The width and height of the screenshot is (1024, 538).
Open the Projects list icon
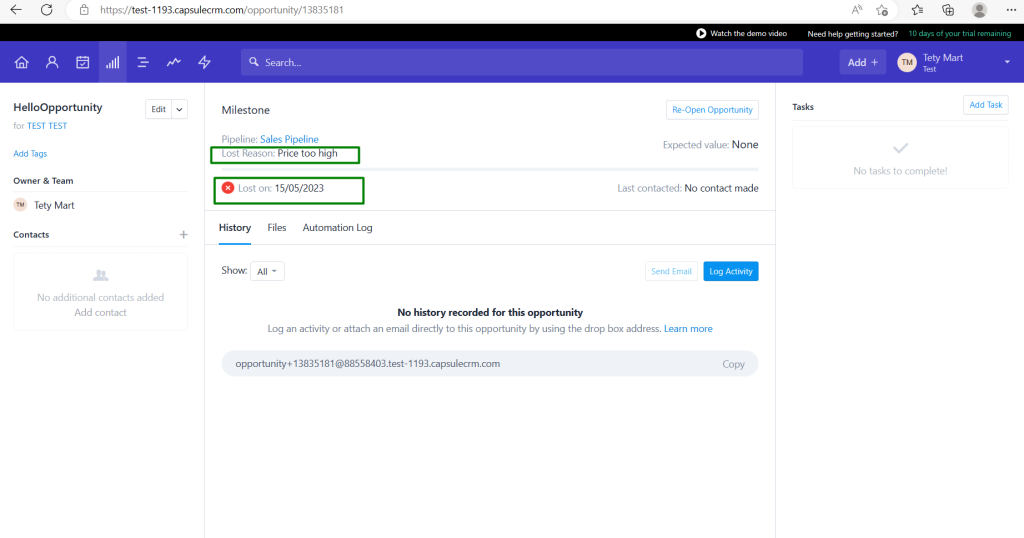coord(143,62)
